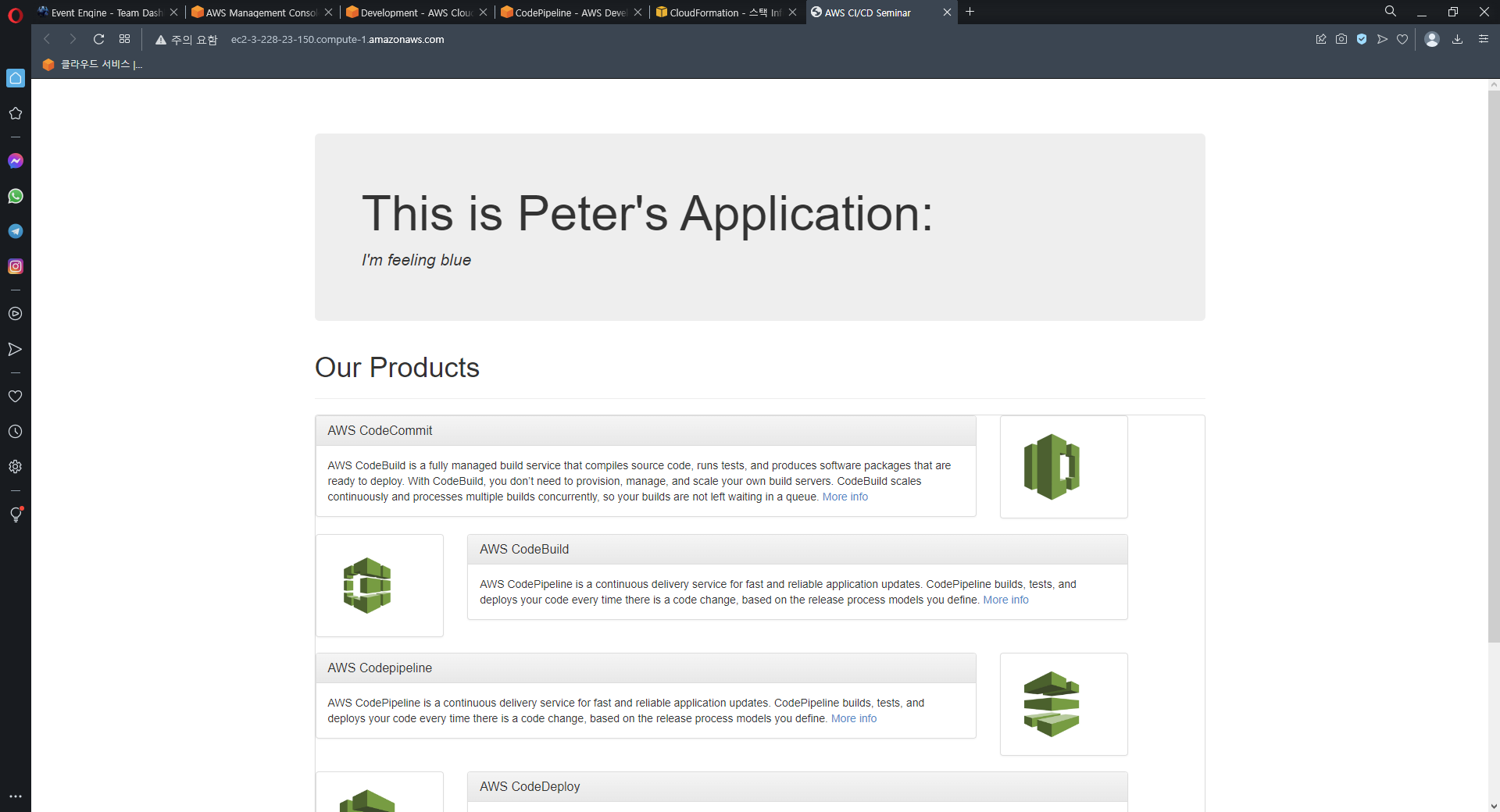This screenshot has height=812, width=1500.
Task: Click the "I'm feeling blue" subtitle
Action: pos(416,260)
